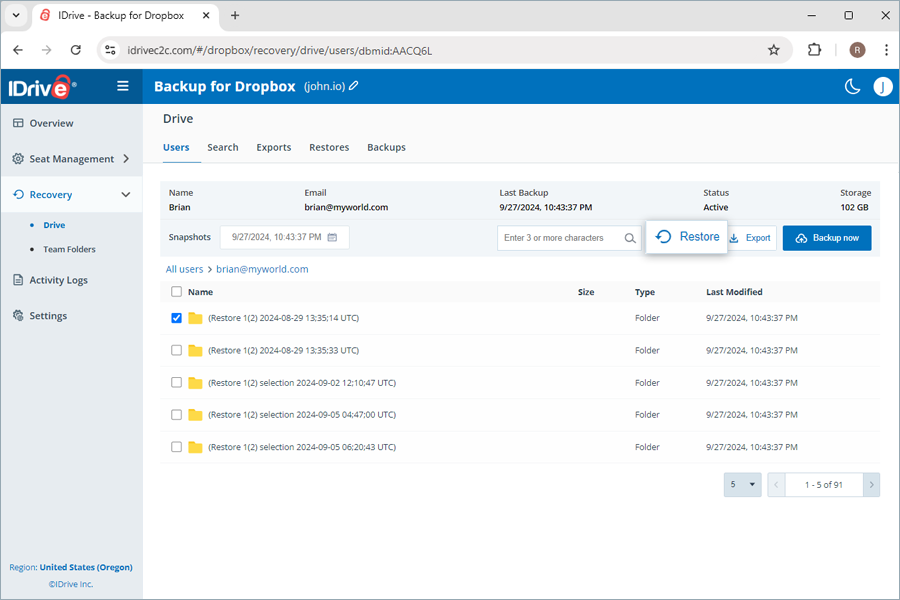Select the Restore 1(2) selection 2024-09-02 folder
This screenshot has width=900, height=600.
click(x=176, y=382)
